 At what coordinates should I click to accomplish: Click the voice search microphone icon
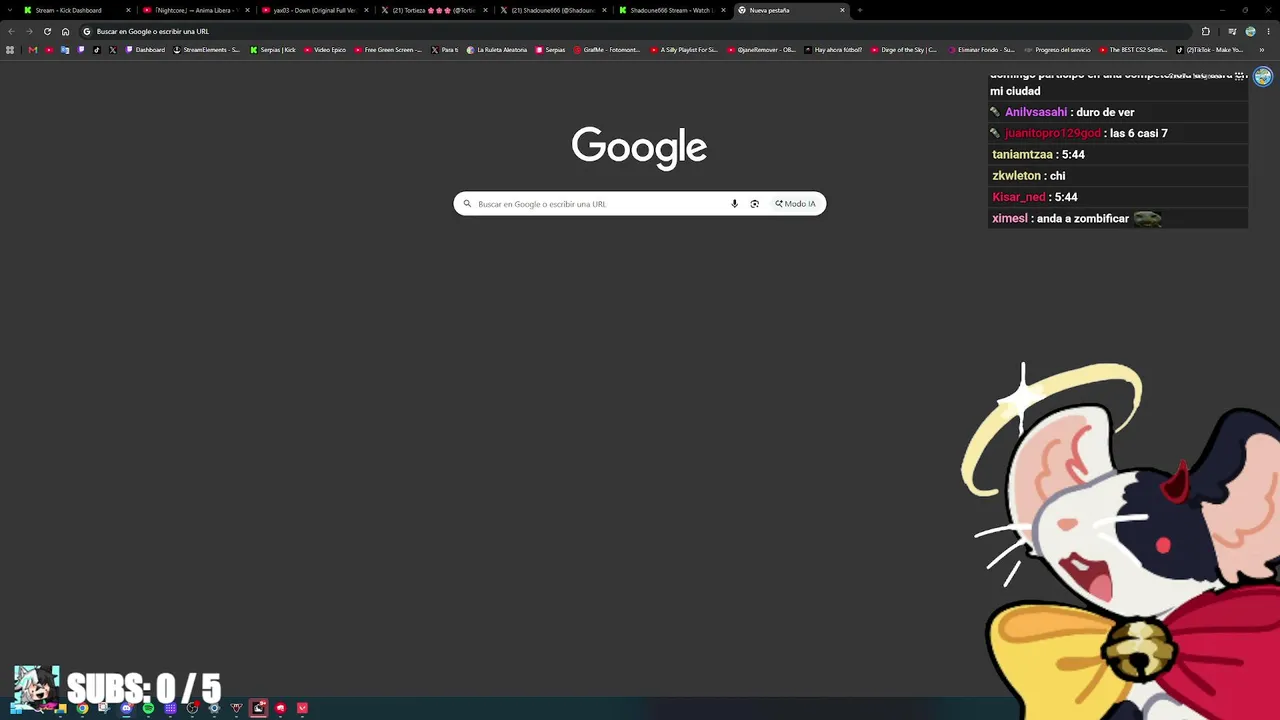pos(734,204)
